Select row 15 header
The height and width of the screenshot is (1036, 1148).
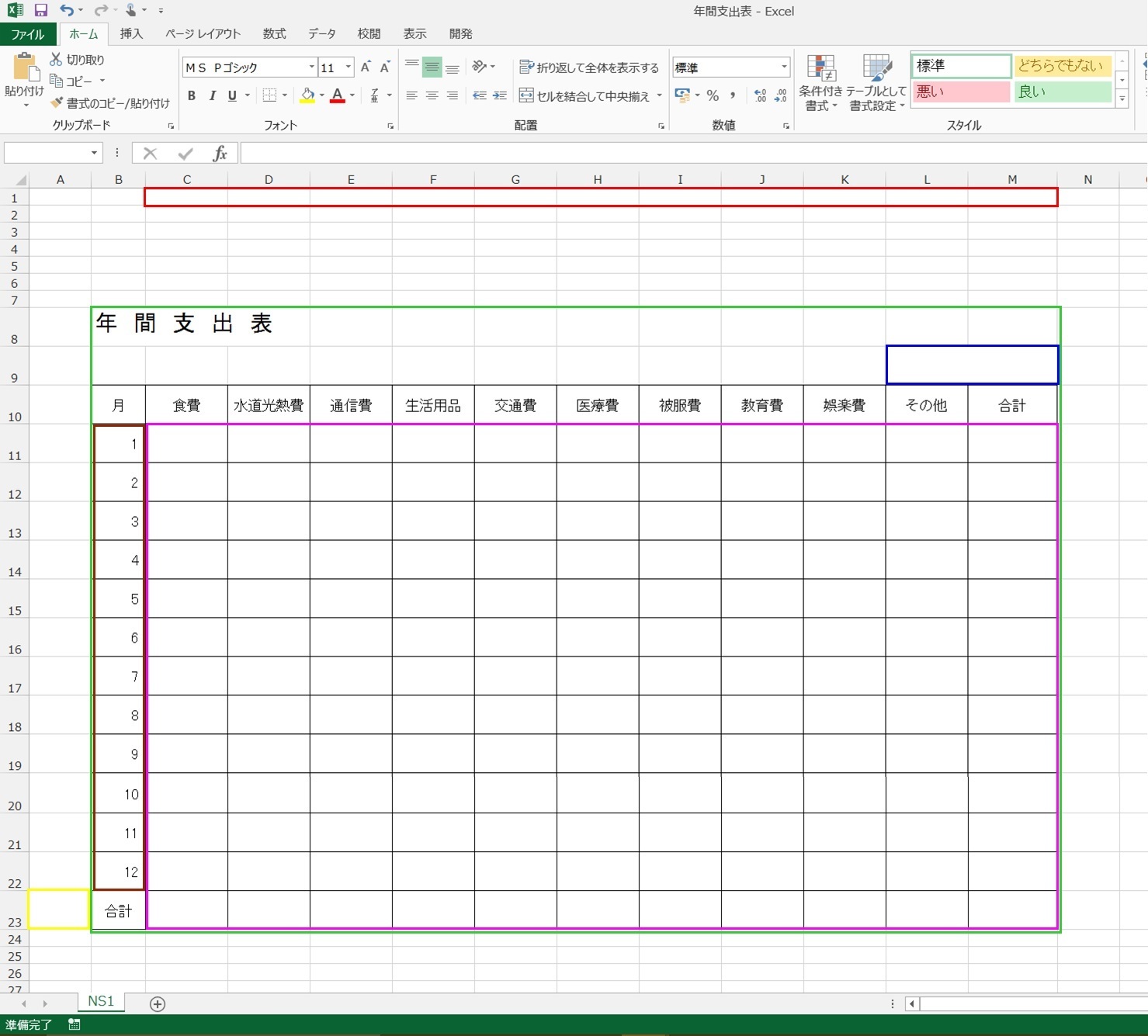pyautogui.click(x=14, y=598)
